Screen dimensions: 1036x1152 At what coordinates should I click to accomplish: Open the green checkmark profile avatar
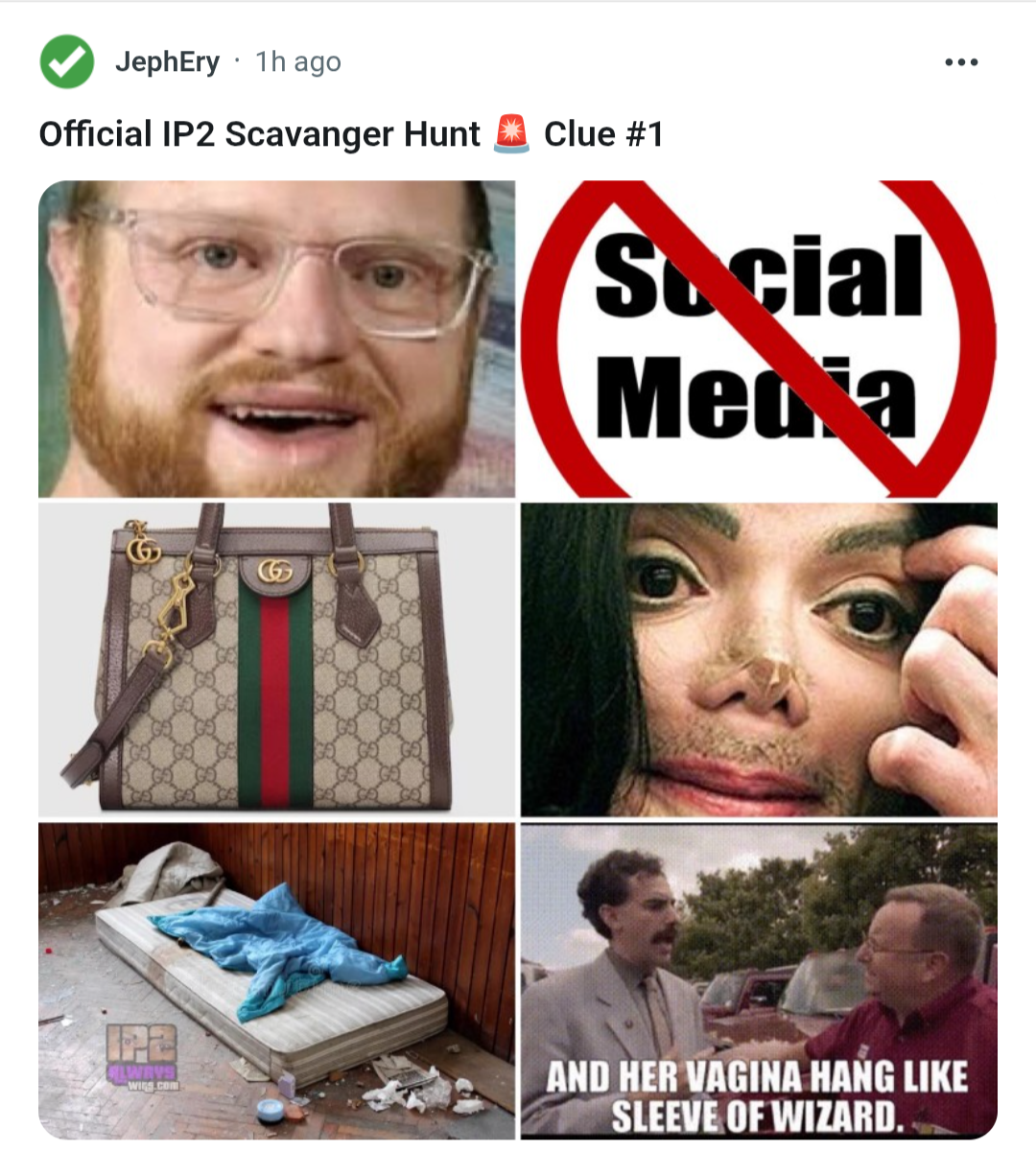pos(67,62)
